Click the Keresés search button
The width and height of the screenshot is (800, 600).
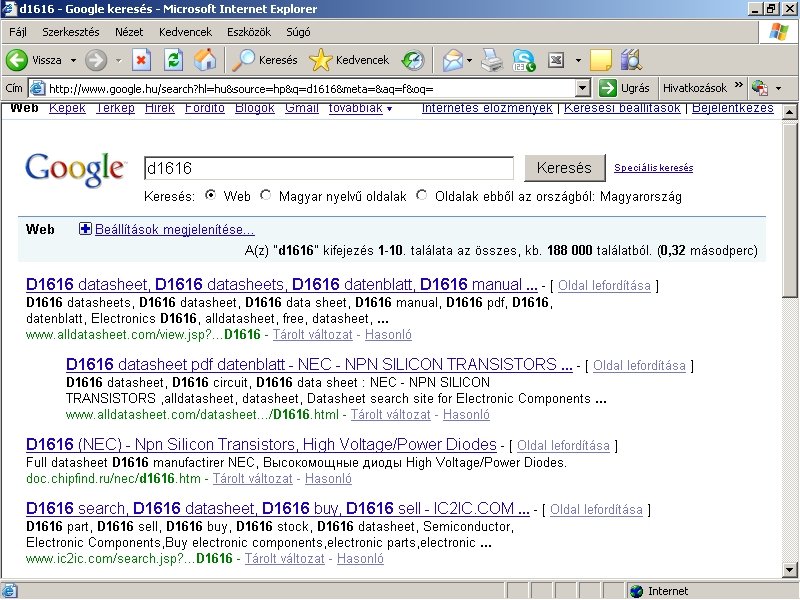[x=564, y=168]
